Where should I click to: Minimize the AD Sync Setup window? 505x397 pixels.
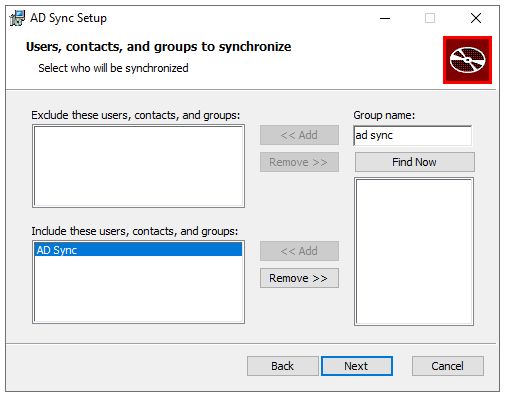(385, 18)
